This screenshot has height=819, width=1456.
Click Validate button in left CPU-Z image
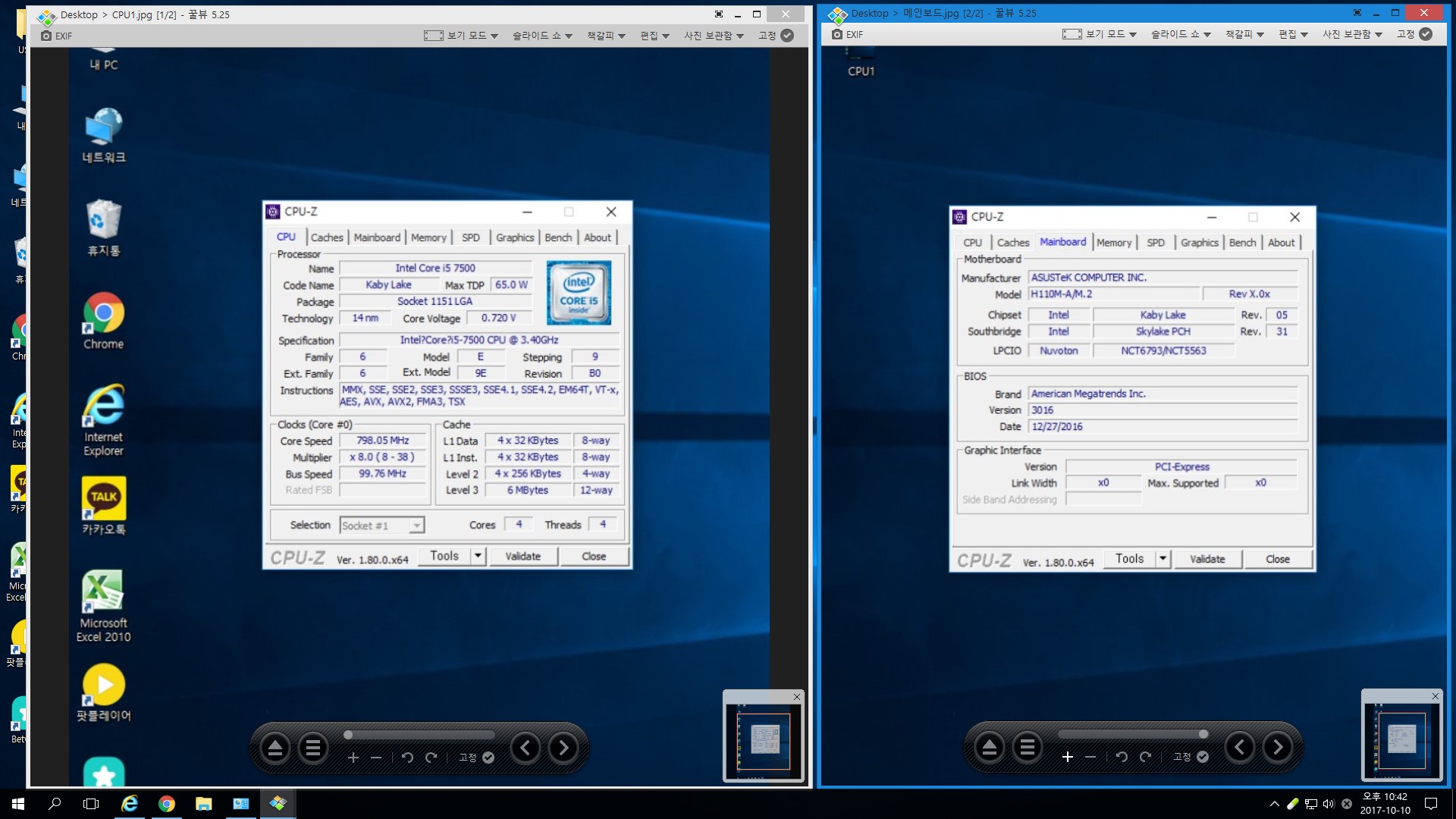click(x=523, y=556)
